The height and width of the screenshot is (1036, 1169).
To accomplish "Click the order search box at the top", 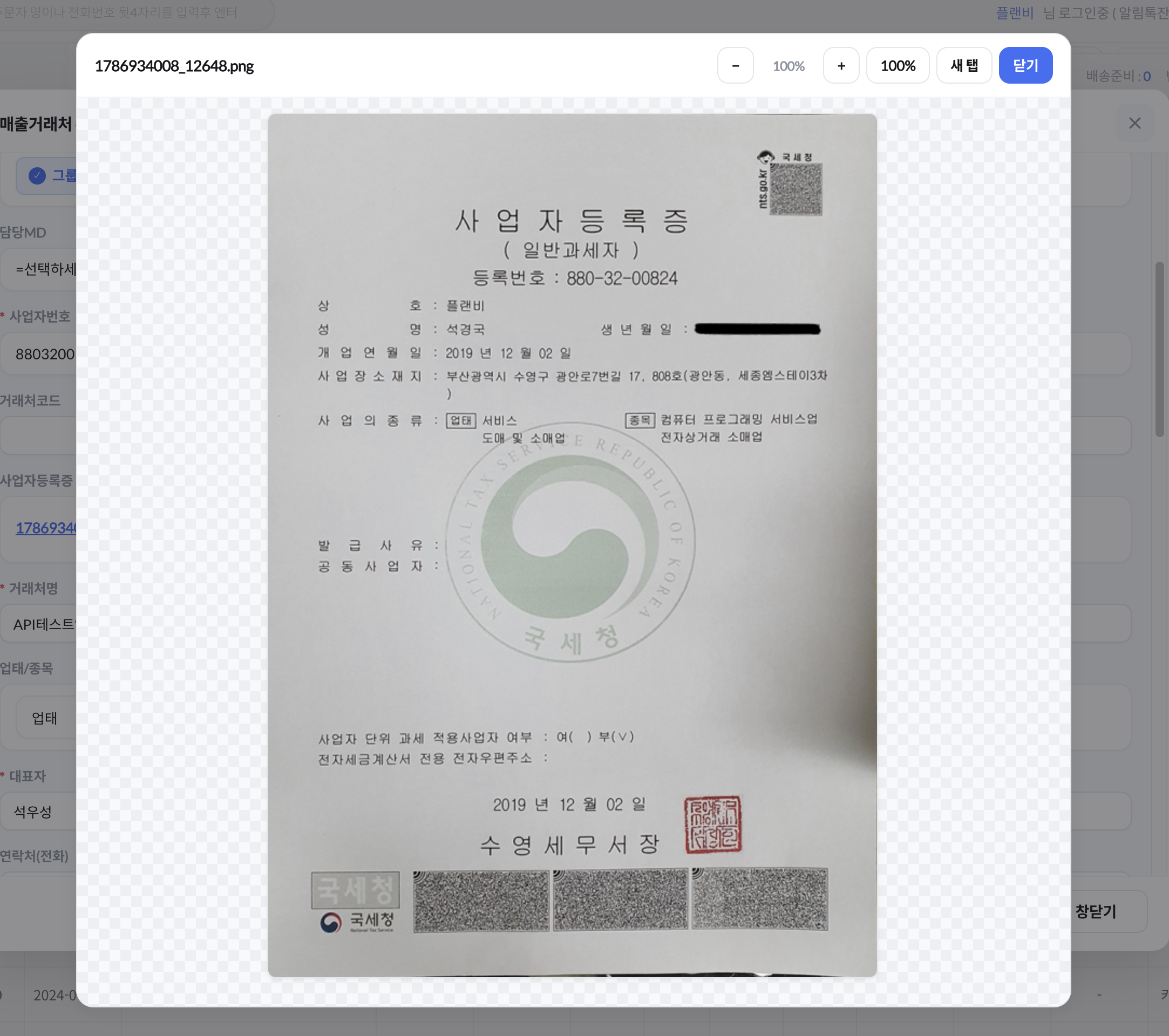I will point(137,12).
